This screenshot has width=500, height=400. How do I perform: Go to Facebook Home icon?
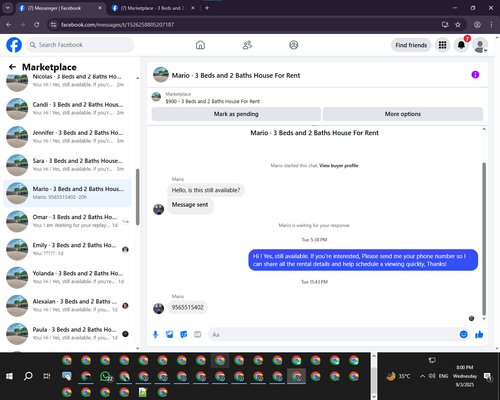point(200,45)
